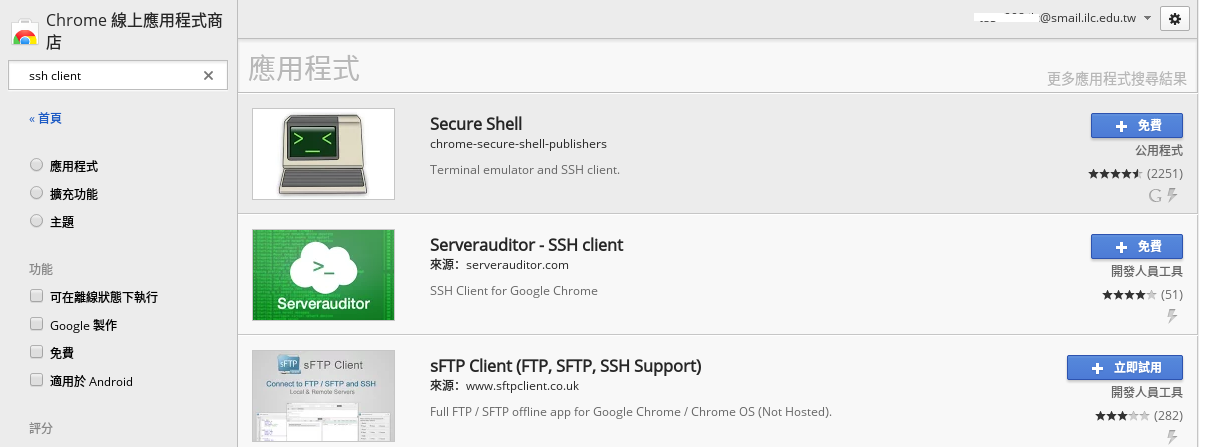Open the Serverauditor cloud logo thumbnail
Image resolution: width=1208 pixels, height=447 pixels.
(x=324, y=275)
